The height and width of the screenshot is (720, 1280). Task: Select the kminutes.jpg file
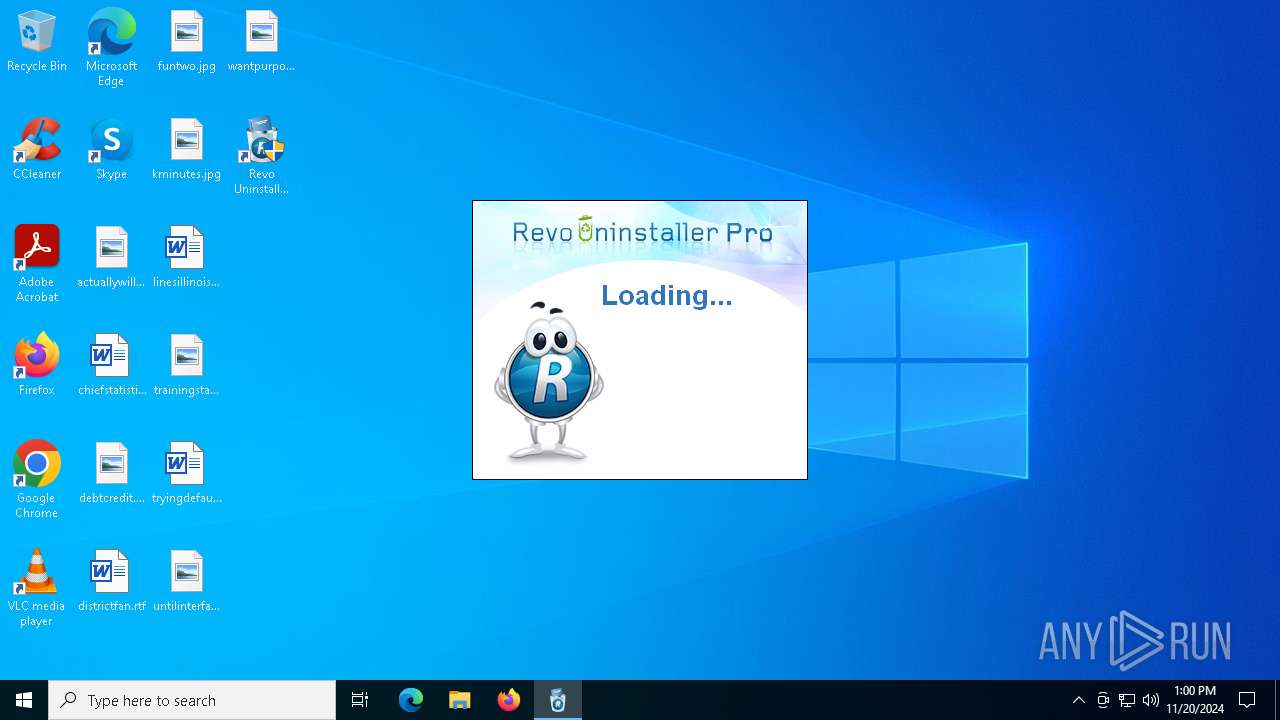point(186,150)
